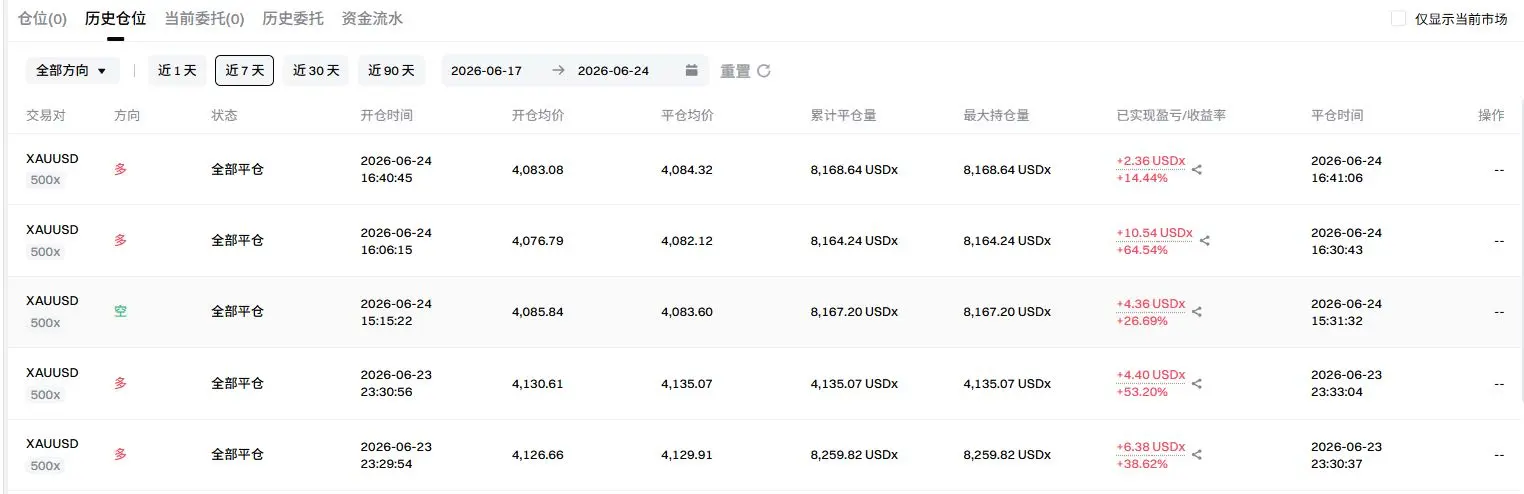
Task: Select XAUUSD in the 16:06:15 row
Action: point(52,230)
